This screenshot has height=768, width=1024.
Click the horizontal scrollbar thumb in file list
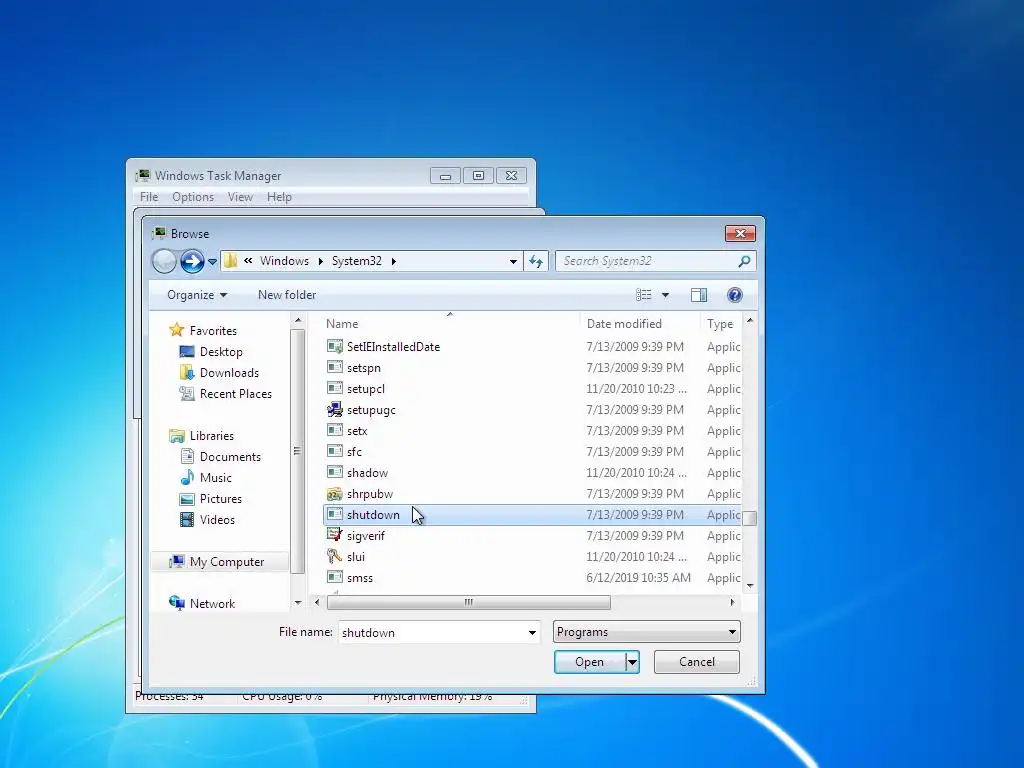click(468, 602)
